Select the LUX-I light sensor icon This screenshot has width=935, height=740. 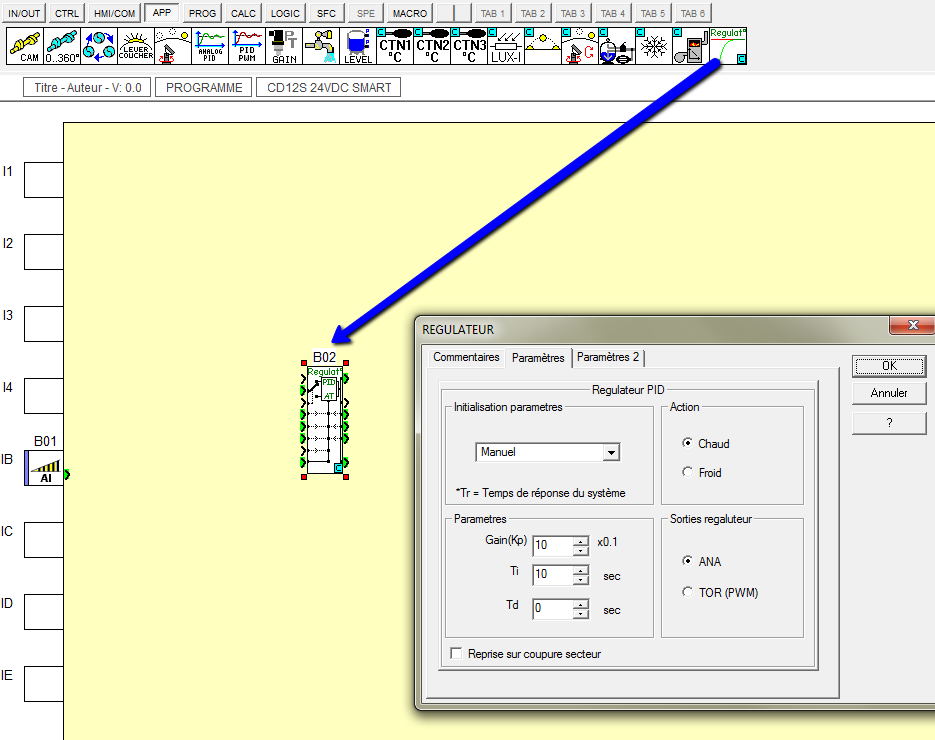click(506, 46)
